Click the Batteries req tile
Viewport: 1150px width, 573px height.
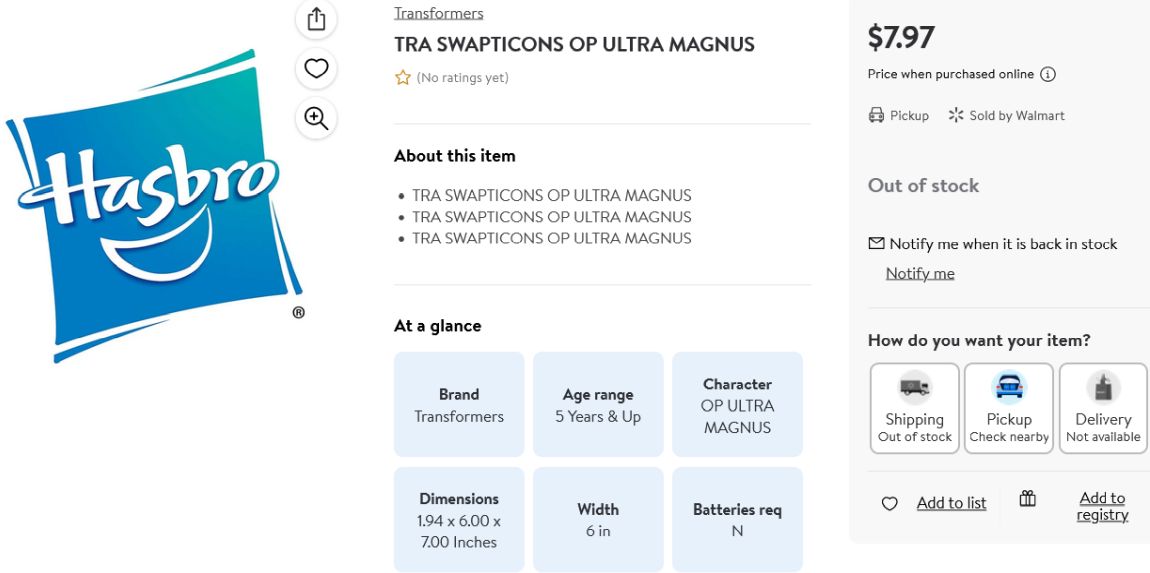coord(737,519)
